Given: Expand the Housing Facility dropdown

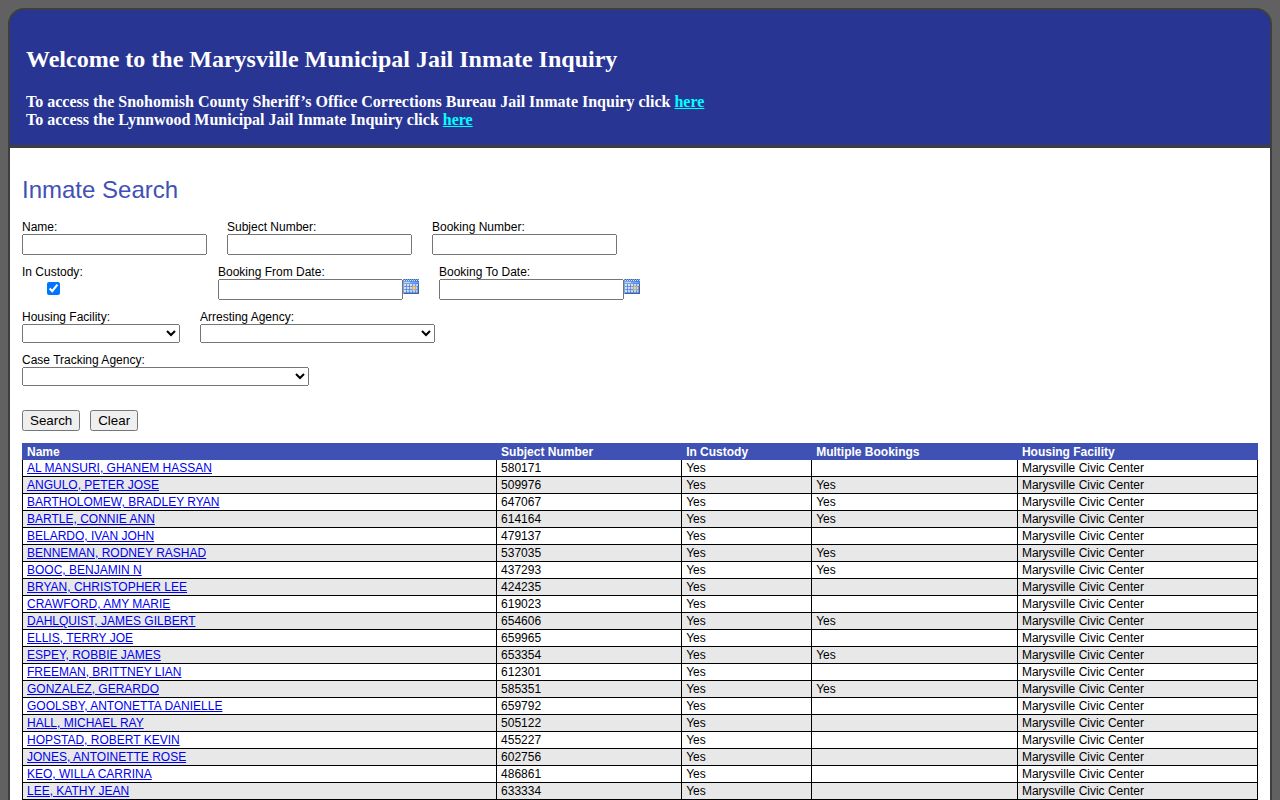Looking at the screenshot, I should [x=101, y=334].
